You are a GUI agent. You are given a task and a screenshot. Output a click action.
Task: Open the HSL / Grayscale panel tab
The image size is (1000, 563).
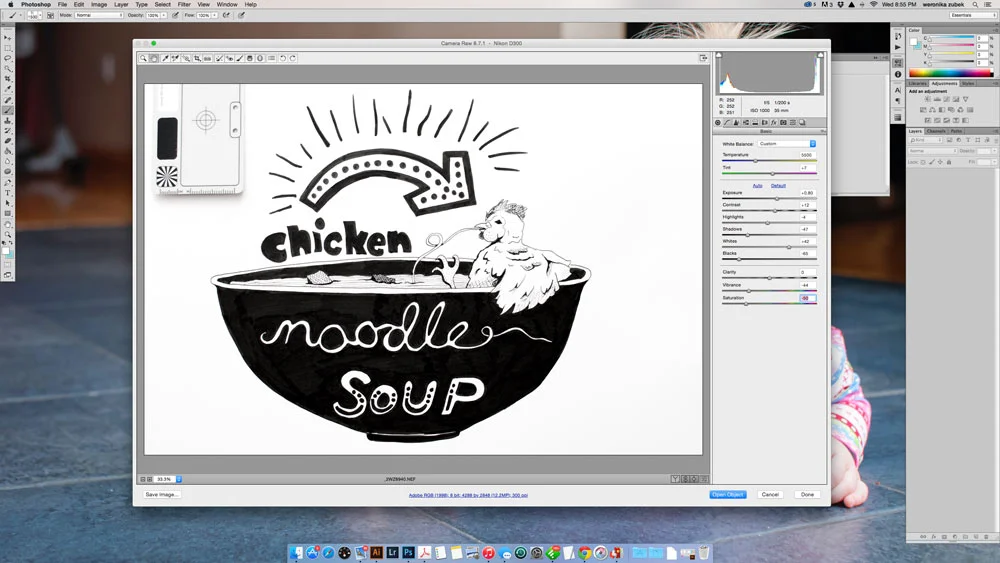click(x=746, y=122)
